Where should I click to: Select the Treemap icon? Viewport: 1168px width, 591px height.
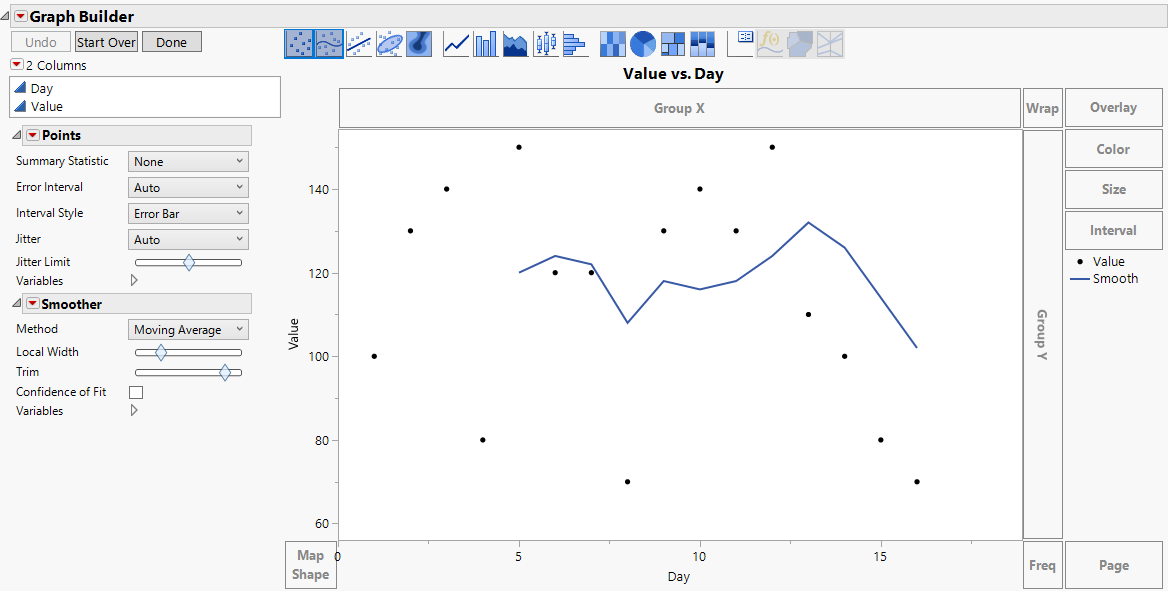tap(673, 44)
